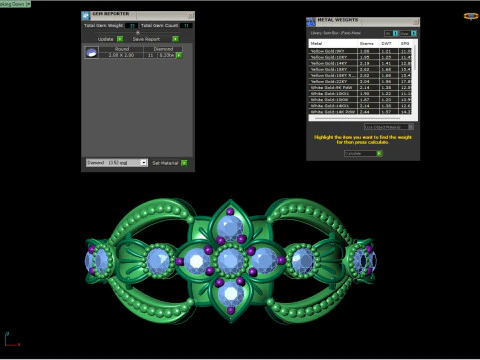
Task: Click the green arrow beside 0.33tw gem row
Action: click(x=179, y=55)
